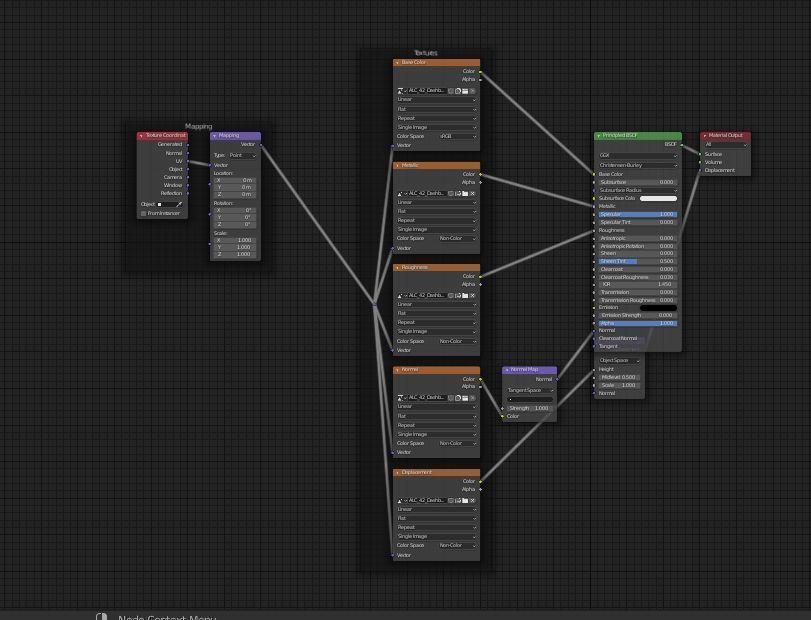Image resolution: width=811 pixels, height=620 pixels.
Task: Open the GGX distribution dropdown
Action: pyautogui.click(x=638, y=155)
